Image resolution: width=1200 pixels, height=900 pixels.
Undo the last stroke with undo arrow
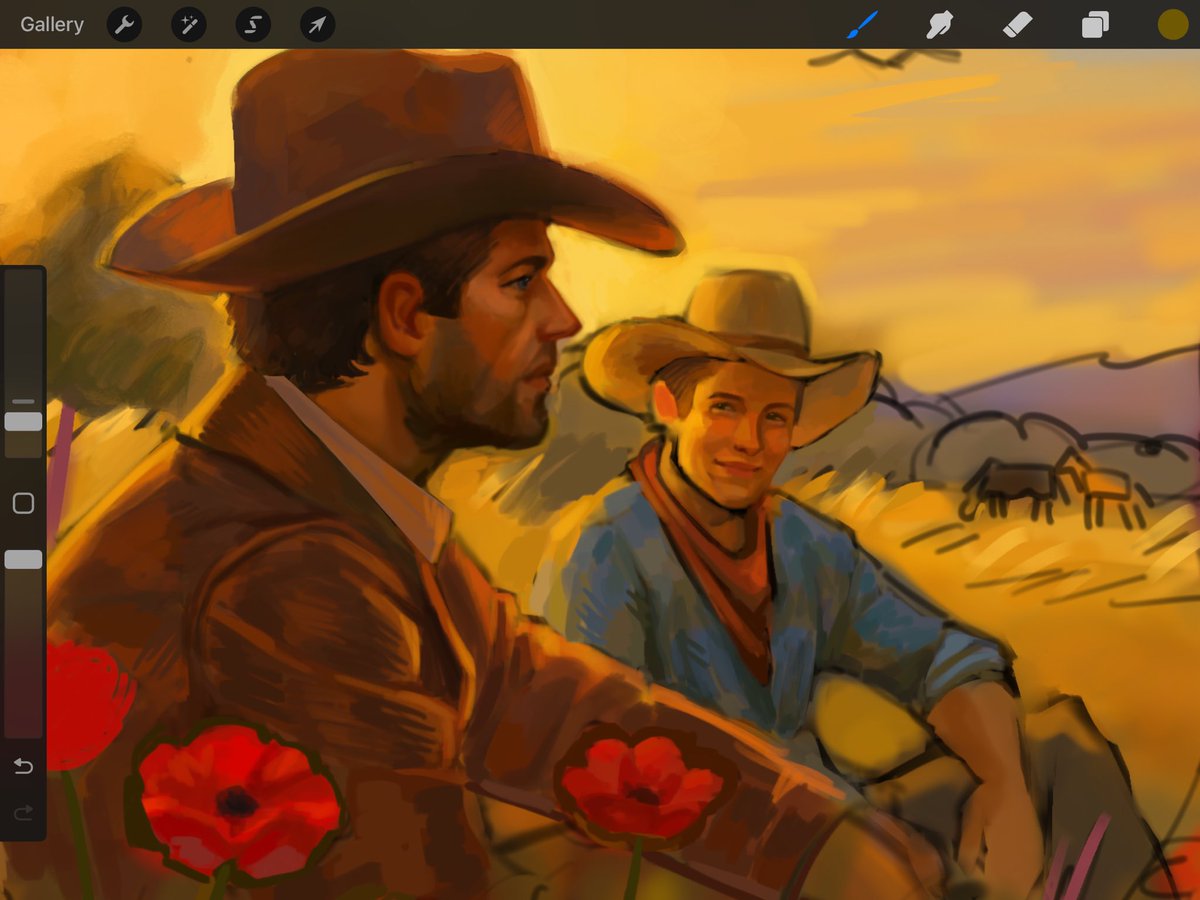tap(23, 767)
